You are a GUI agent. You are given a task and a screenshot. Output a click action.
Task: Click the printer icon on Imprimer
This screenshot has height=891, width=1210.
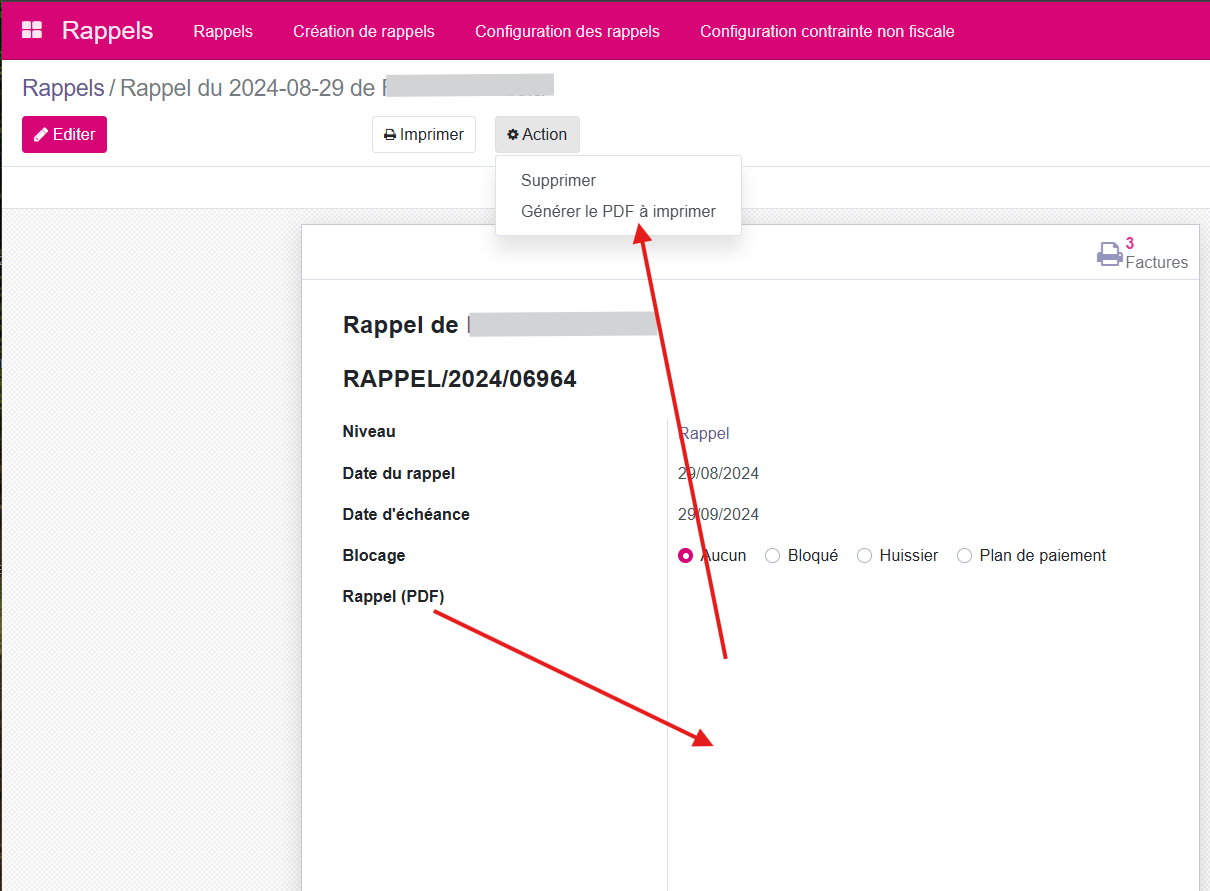[390, 135]
